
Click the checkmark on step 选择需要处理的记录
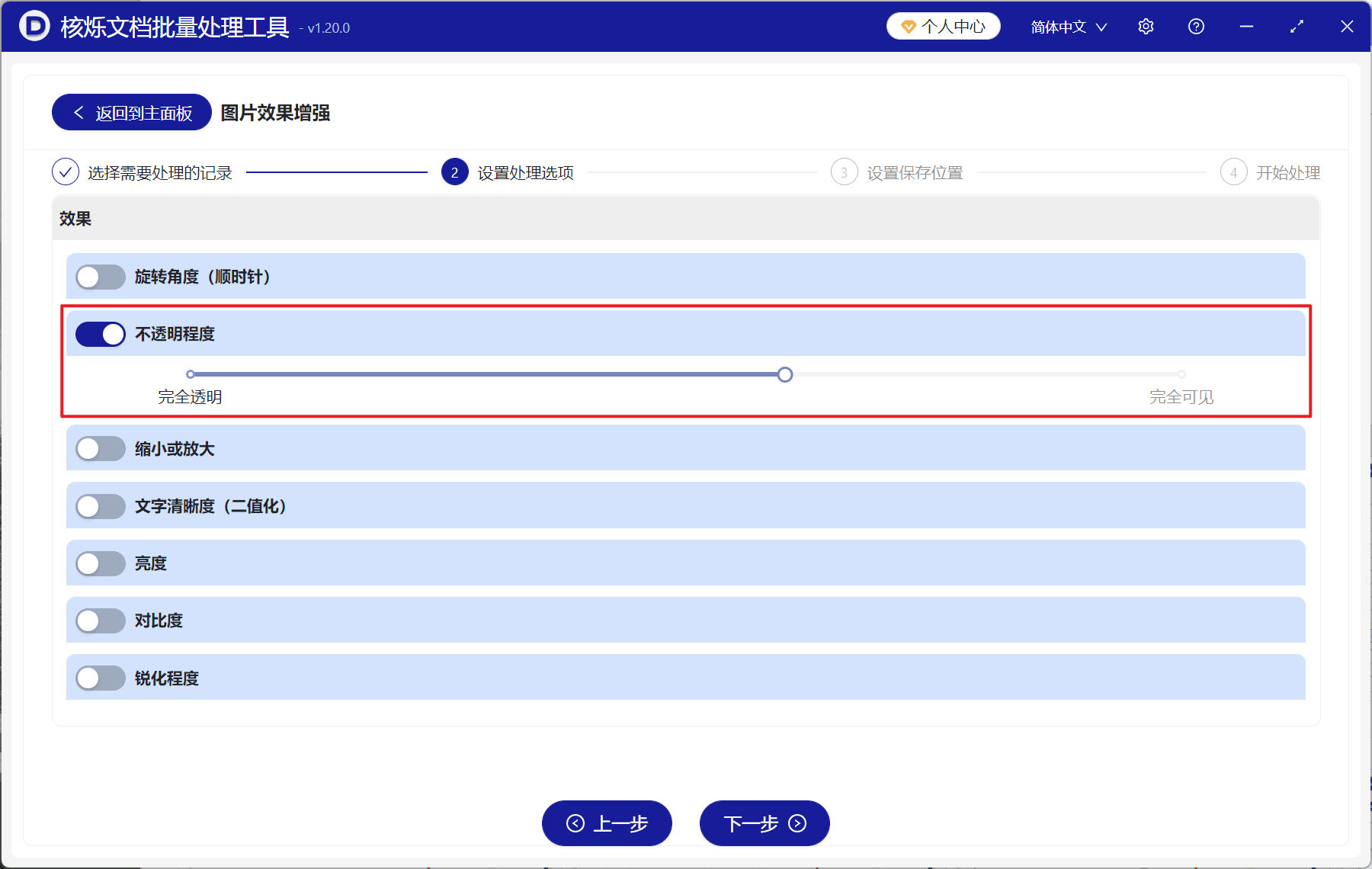66,172
